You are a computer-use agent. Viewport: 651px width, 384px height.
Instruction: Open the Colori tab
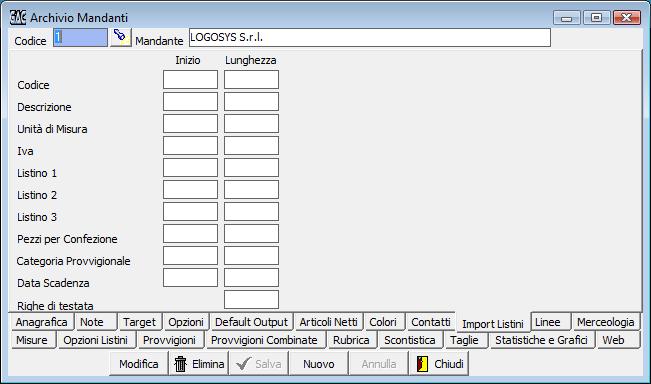point(384,322)
